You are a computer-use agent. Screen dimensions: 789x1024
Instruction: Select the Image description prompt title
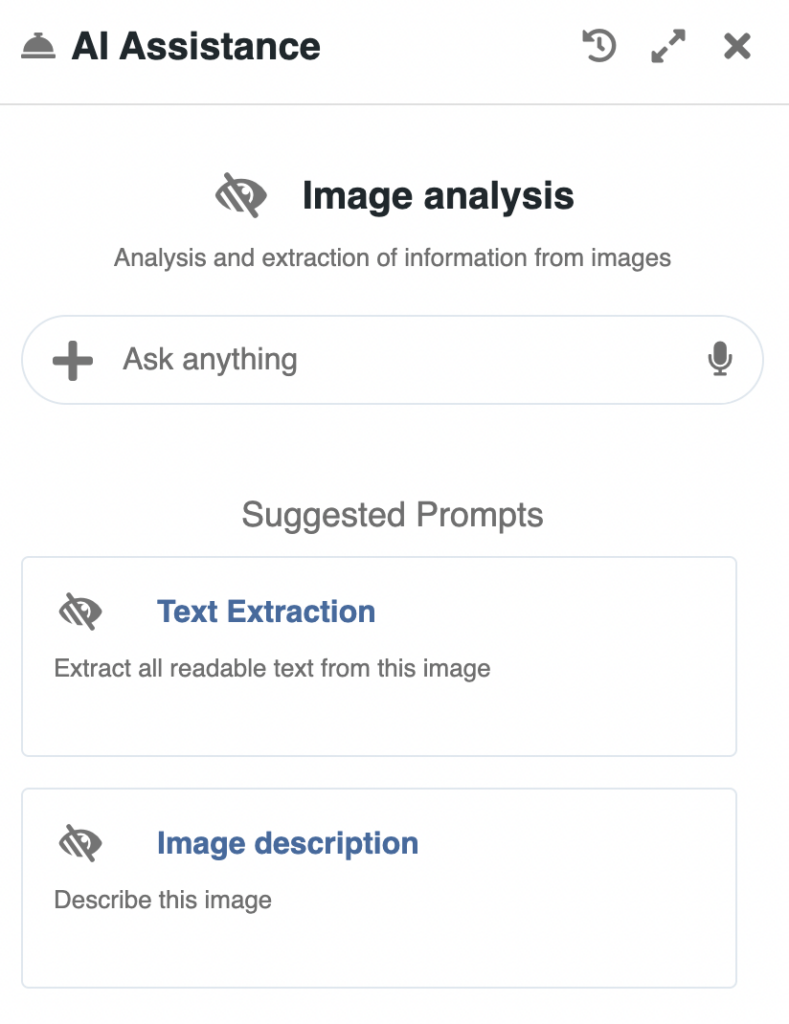pyautogui.click(x=287, y=843)
